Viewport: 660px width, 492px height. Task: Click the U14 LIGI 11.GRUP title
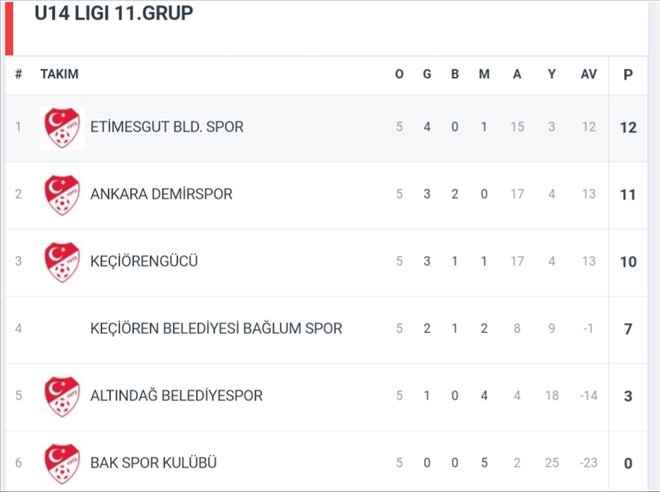114,13
